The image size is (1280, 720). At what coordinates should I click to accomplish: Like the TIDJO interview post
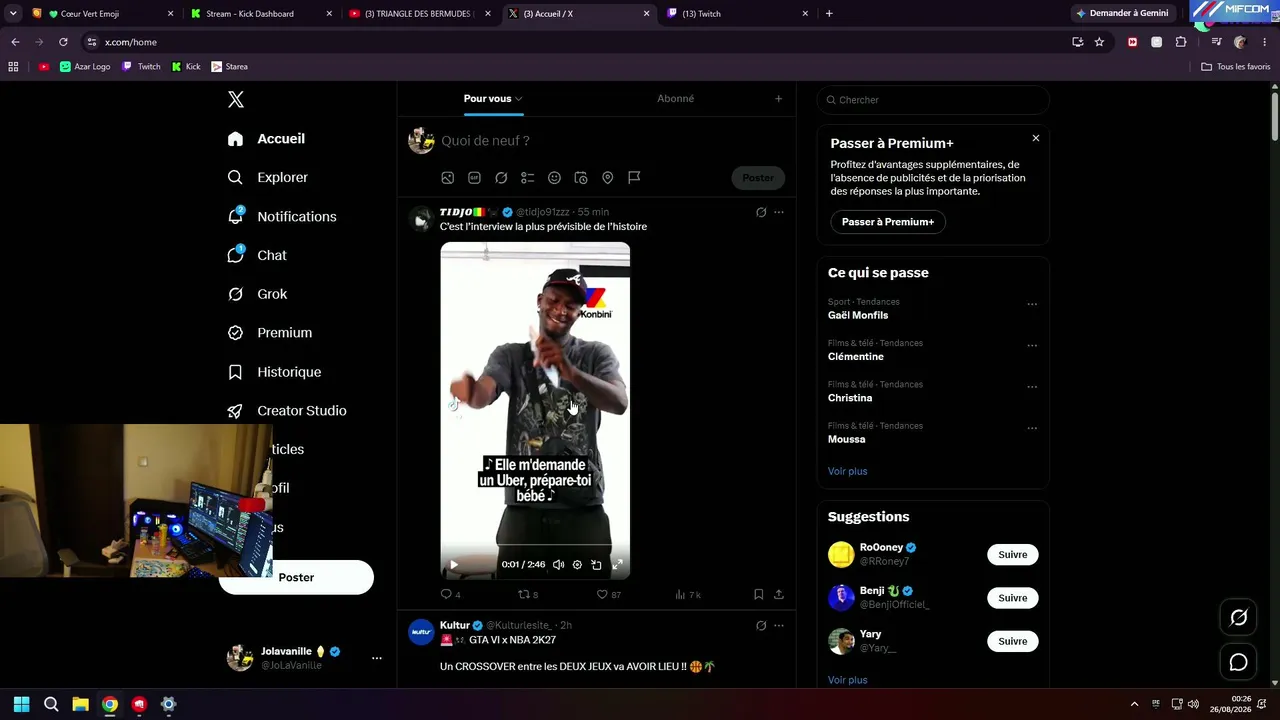(x=603, y=594)
